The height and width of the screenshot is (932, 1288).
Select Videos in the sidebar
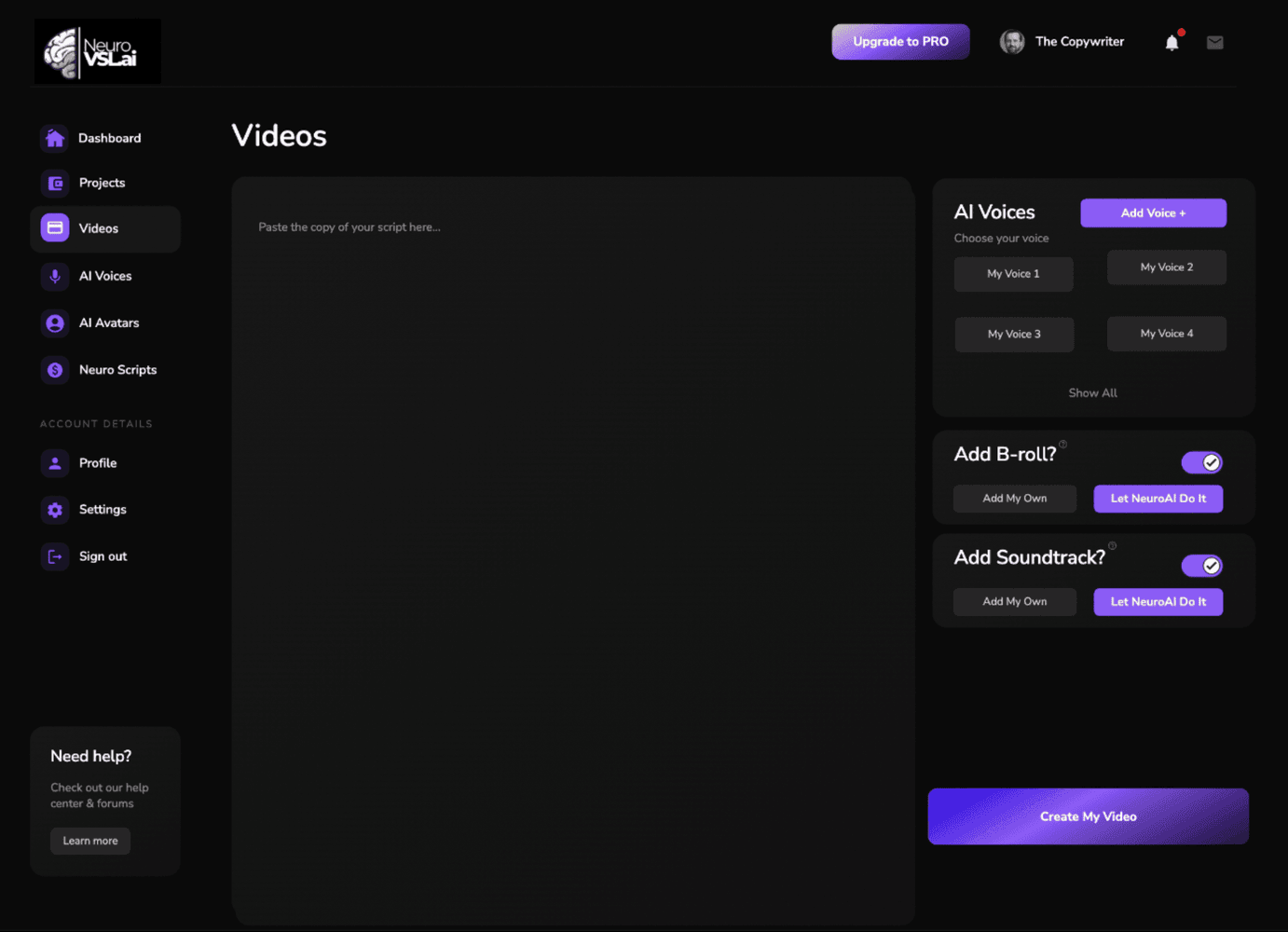coord(105,229)
